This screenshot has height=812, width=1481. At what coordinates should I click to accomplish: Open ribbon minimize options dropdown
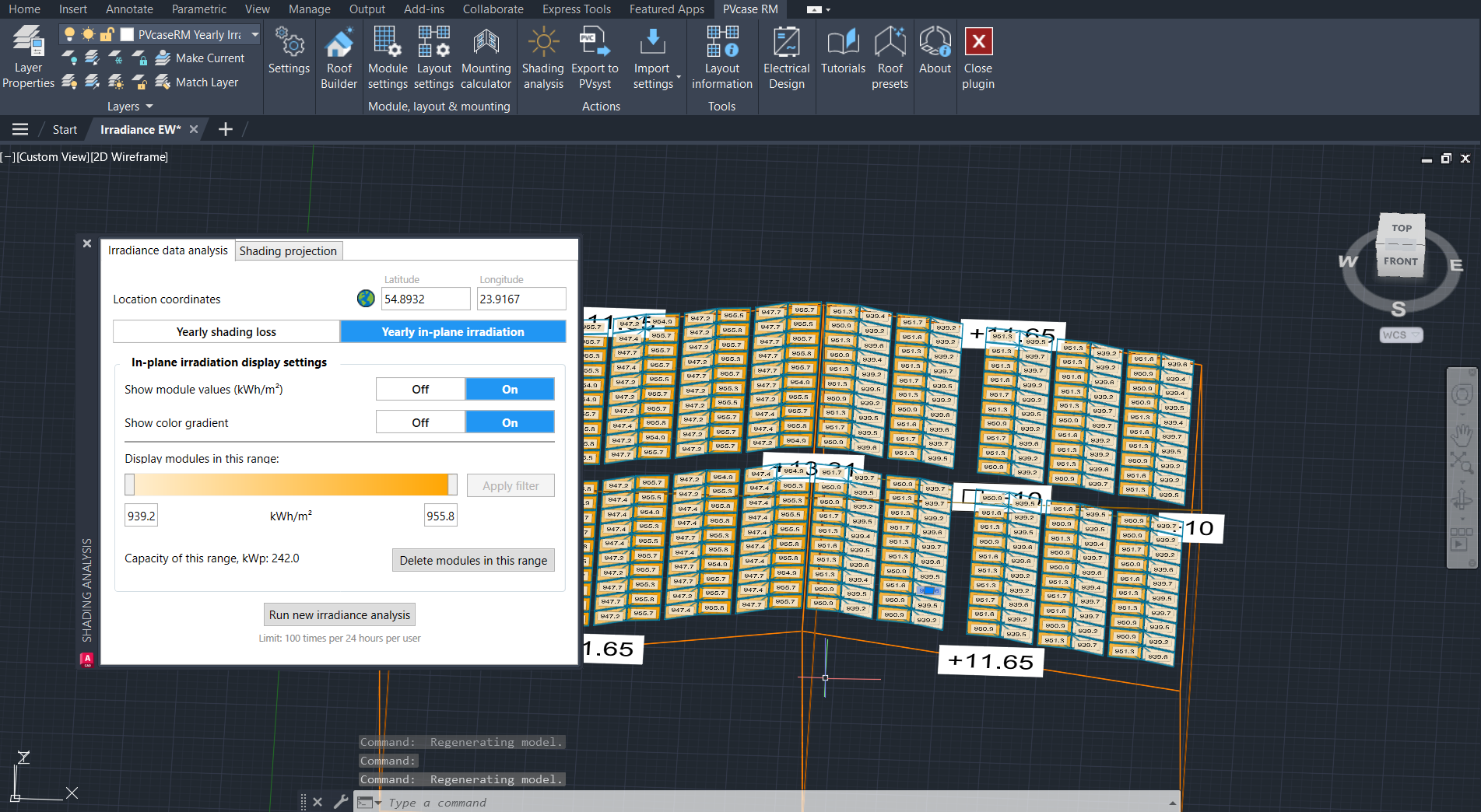point(827,9)
